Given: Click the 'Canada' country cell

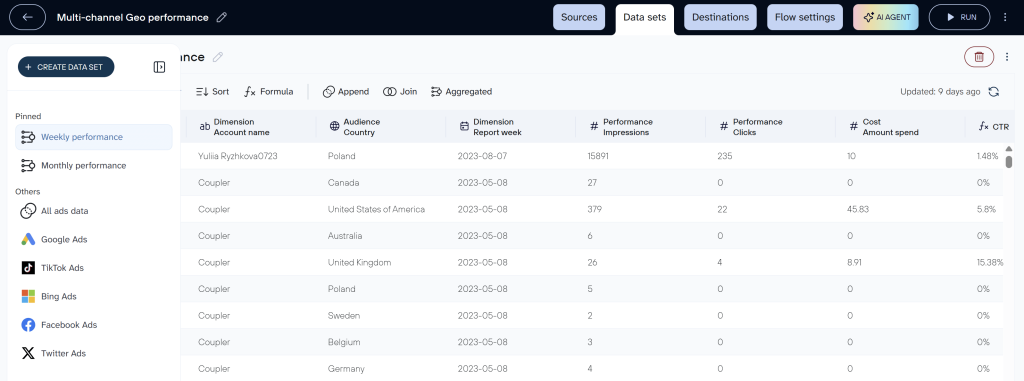Looking at the screenshot, I should click(344, 183).
